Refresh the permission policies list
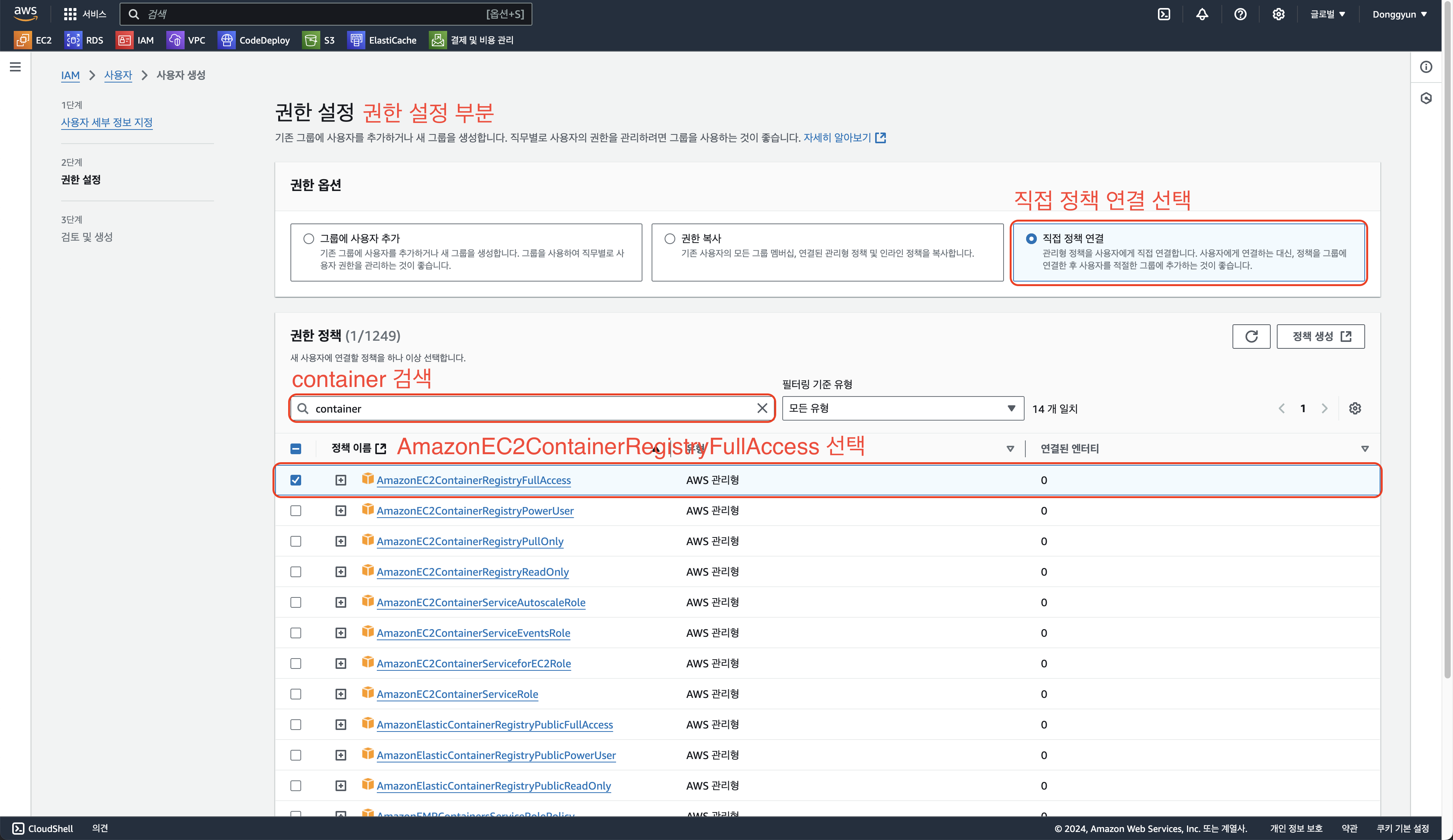The width and height of the screenshot is (1453, 840). pyautogui.click(x=1250, y=337)
